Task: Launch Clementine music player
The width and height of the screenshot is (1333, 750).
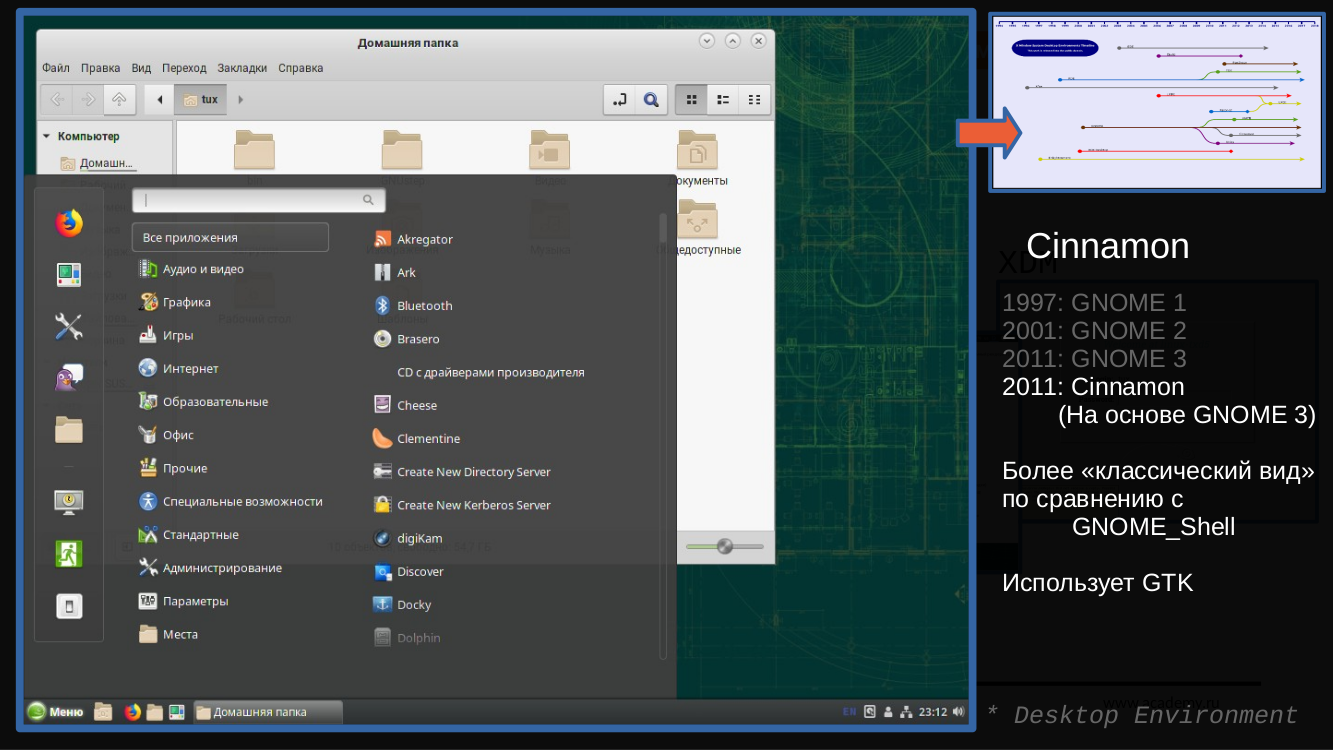Action: coord(416,438)
